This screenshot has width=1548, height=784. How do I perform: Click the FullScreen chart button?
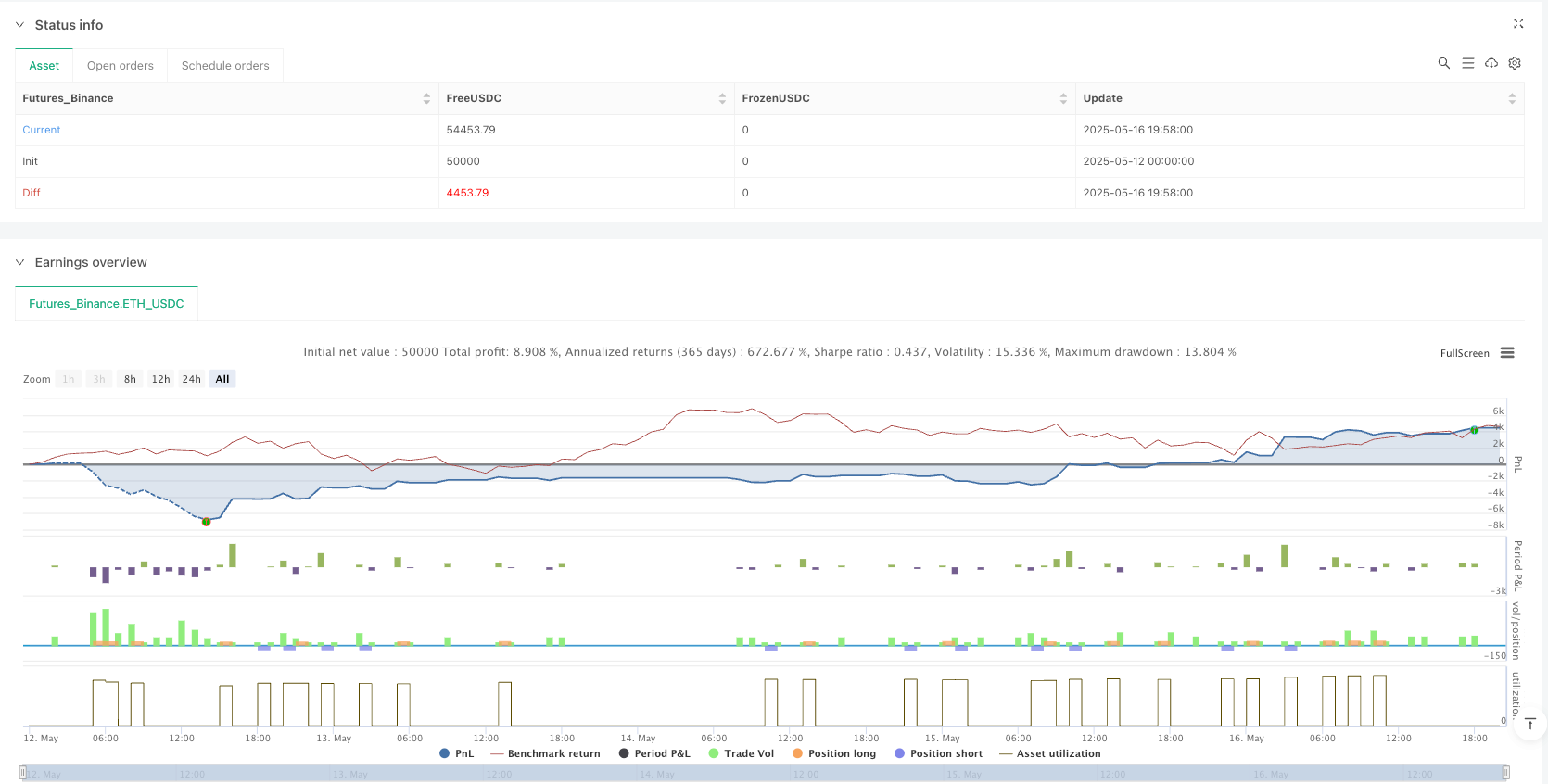click(1465, 353)
